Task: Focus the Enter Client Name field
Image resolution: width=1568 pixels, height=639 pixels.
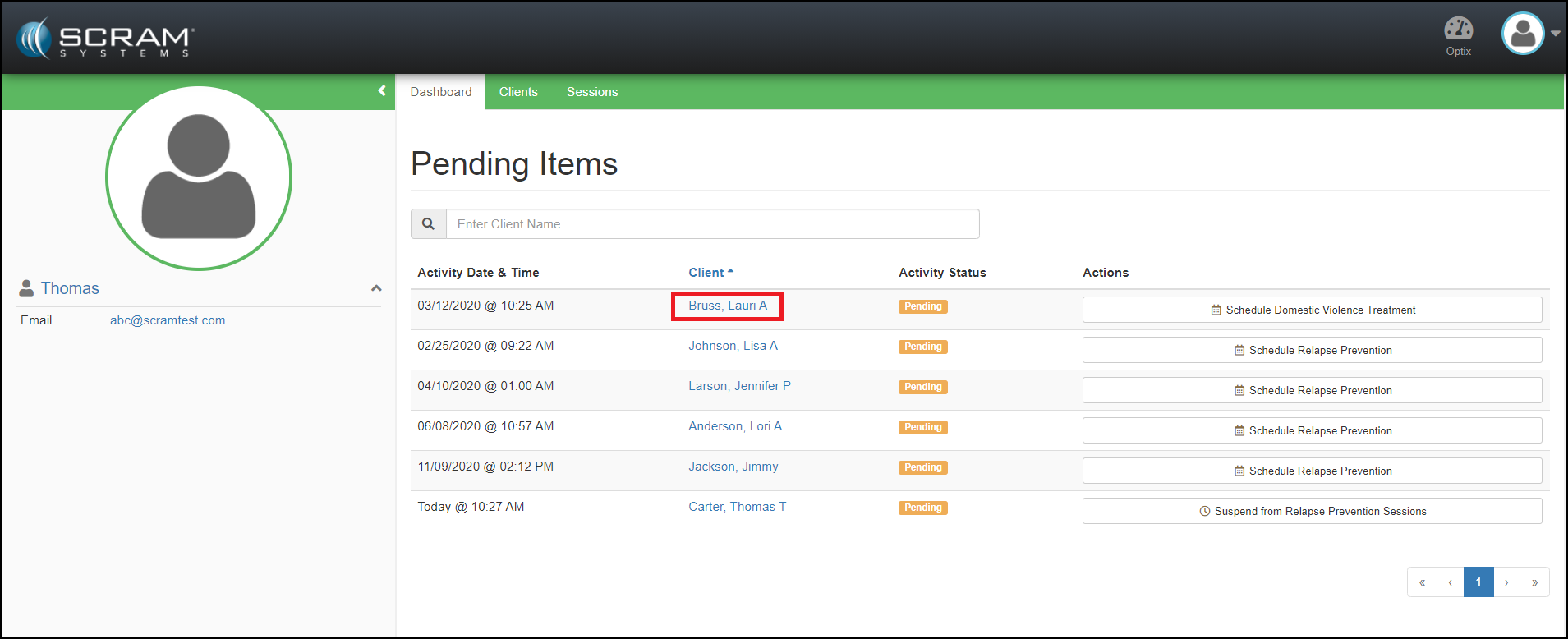Action: pyautogui.click(x=712, y=224)
